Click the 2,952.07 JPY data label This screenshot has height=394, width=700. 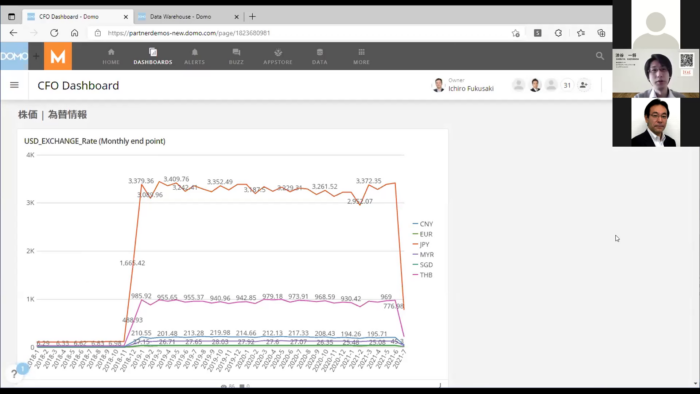[x=360, y=201]
